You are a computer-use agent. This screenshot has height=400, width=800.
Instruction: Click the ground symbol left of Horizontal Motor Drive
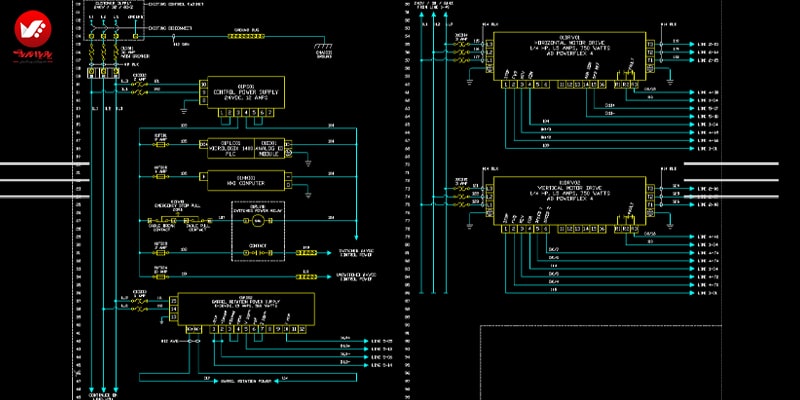470,81
